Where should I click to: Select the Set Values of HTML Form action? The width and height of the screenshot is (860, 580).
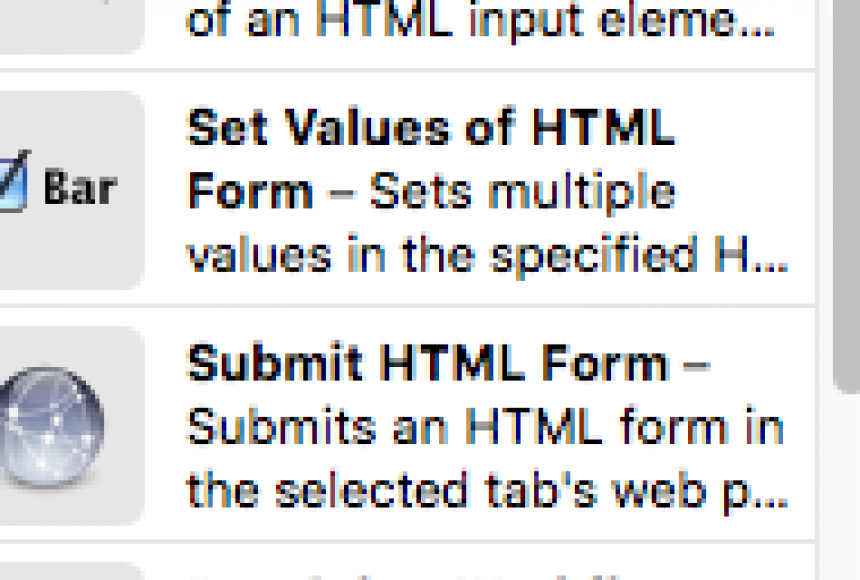(x=407, y=190)
